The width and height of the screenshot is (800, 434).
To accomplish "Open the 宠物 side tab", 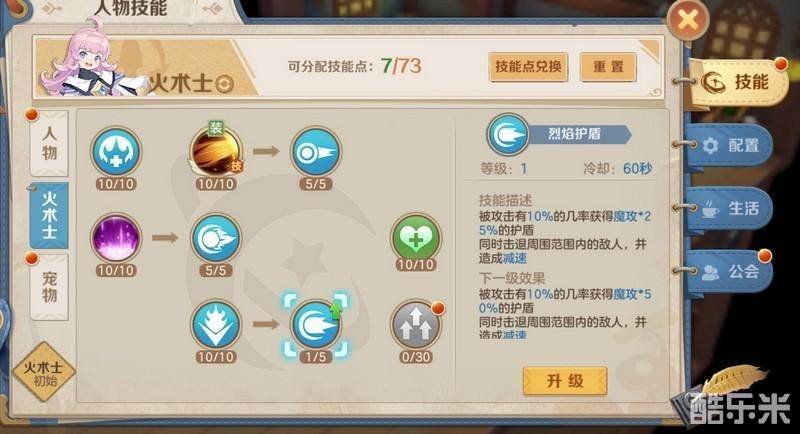I will click(x=49, y=287).
